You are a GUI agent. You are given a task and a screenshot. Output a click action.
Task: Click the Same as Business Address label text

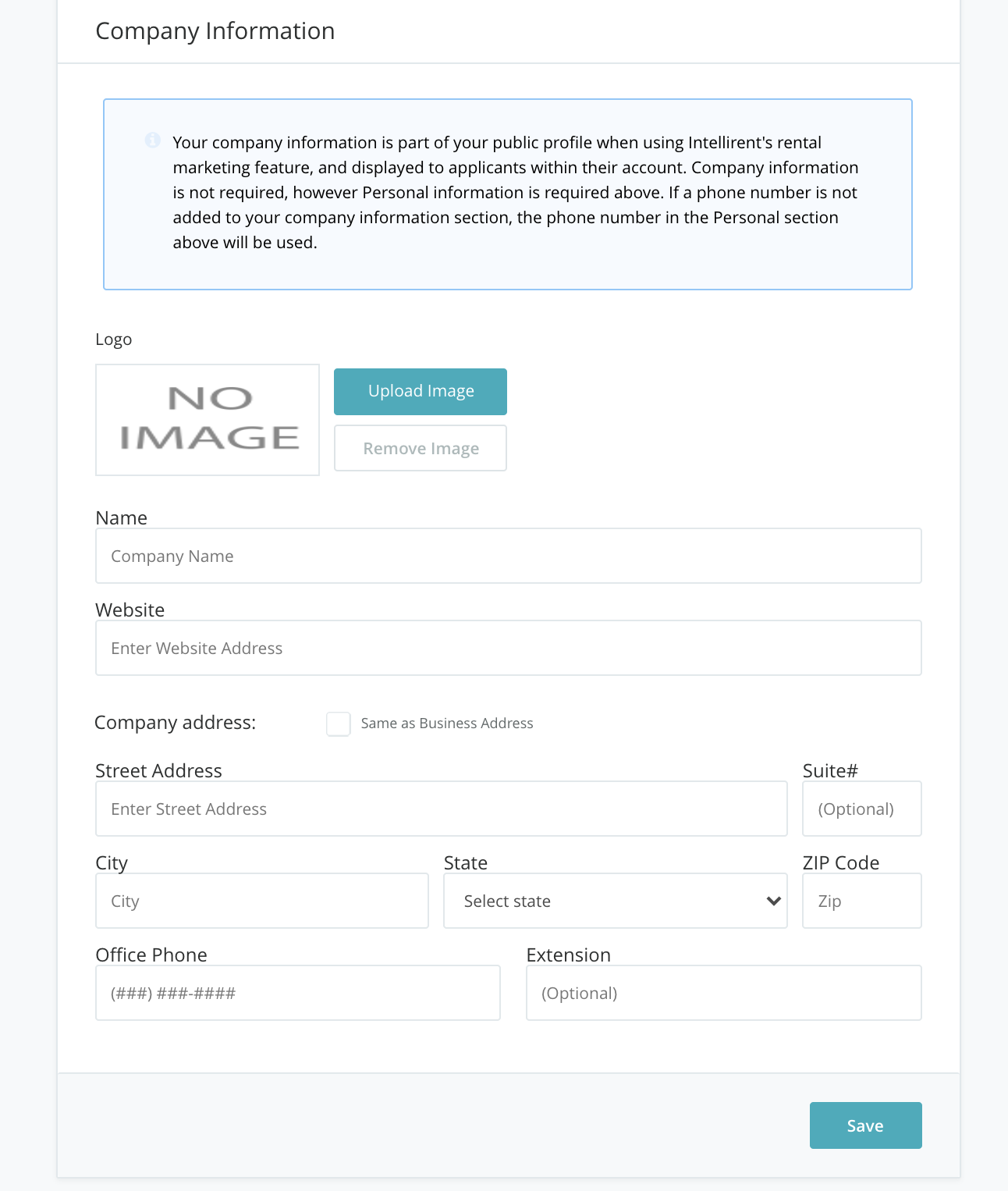pyautogui.click(x=447, y=723)
